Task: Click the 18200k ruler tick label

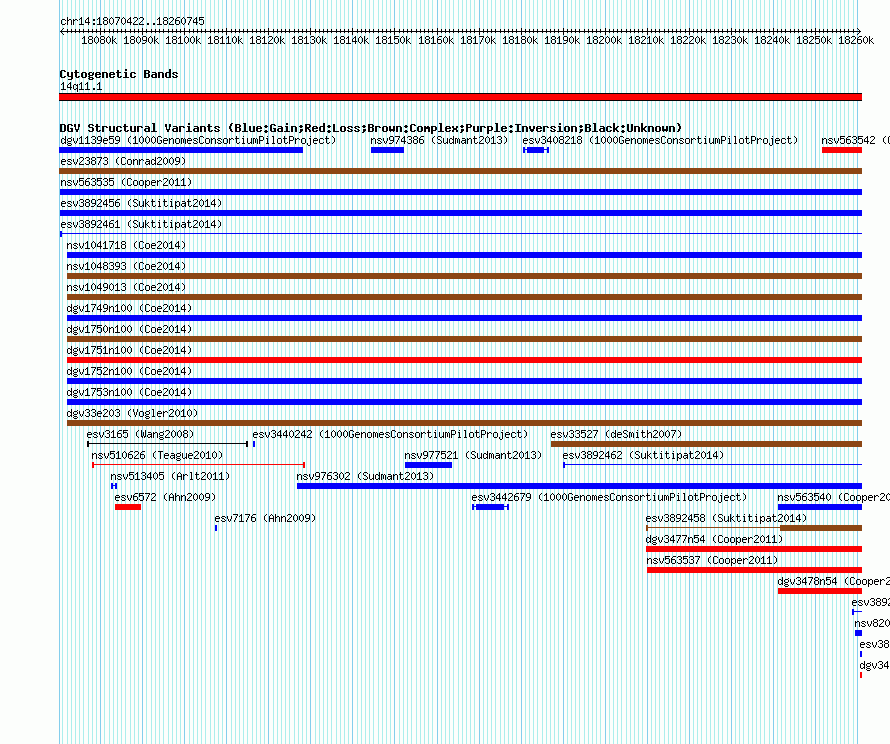Action: tap(604, 40)
